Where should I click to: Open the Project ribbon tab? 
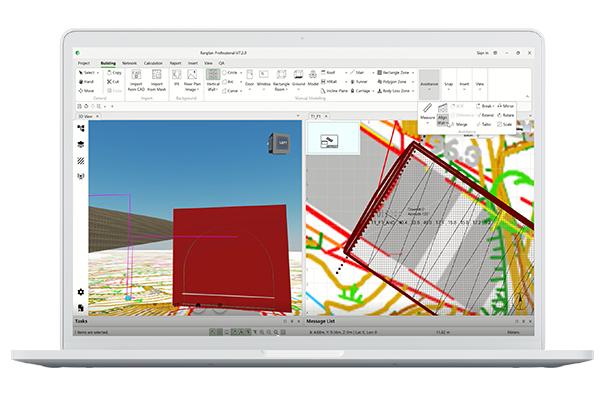(x=84, y=63)
